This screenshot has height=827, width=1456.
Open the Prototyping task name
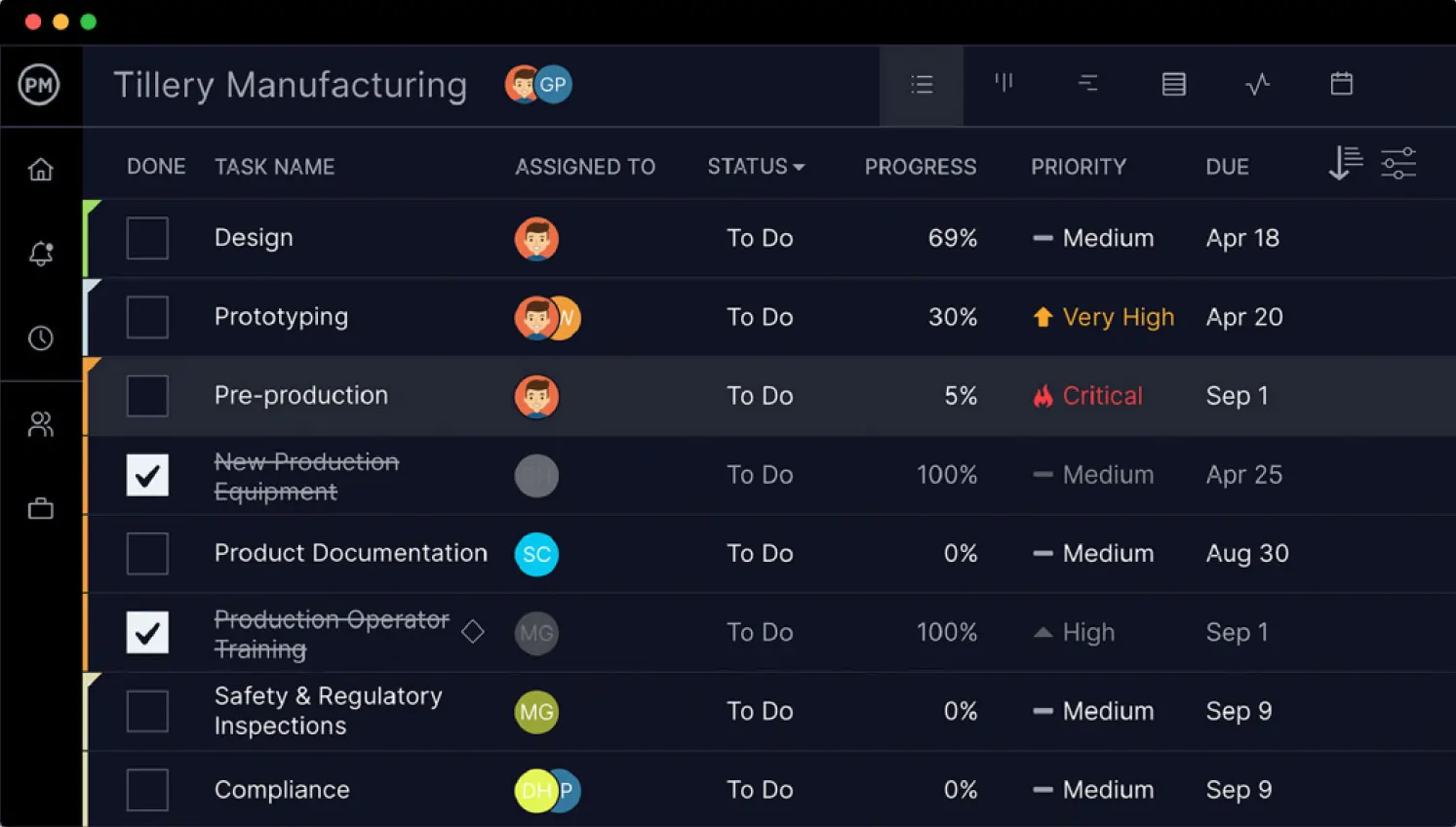(281, 317)
